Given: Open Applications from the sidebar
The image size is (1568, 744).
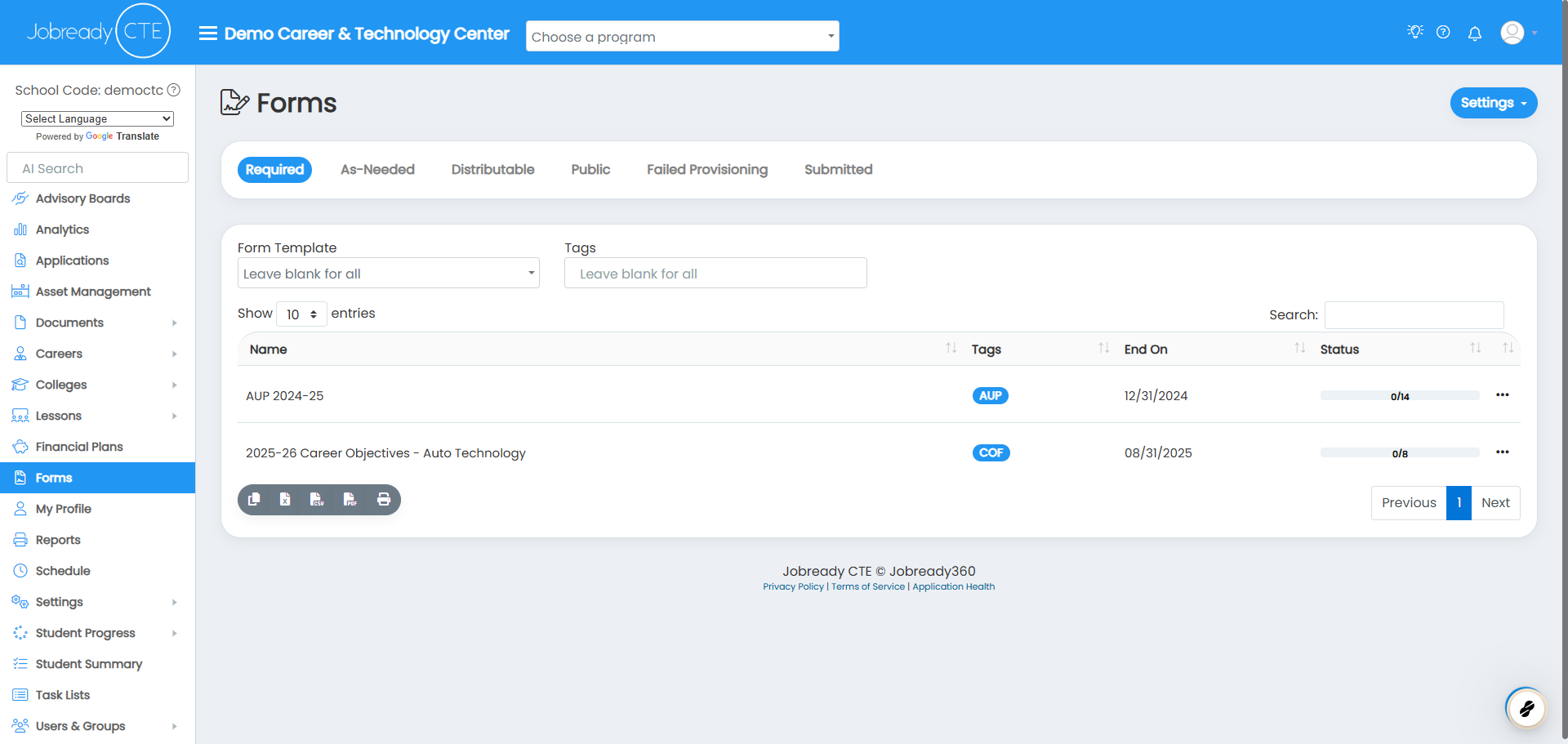Looking at the screenshot, I should (x=98, y=261).
